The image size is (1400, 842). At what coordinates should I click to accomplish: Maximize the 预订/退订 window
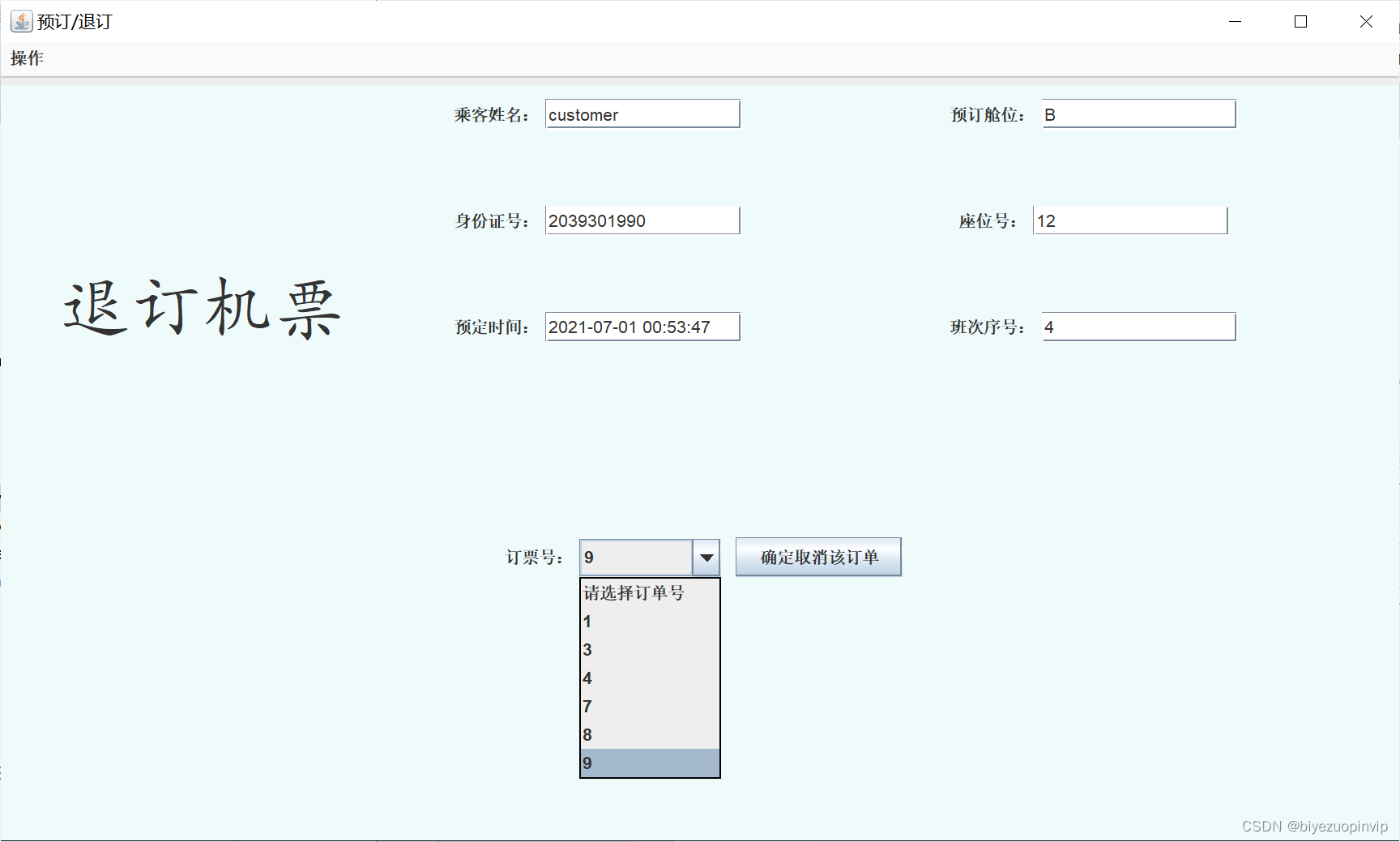tap(1300, 22)
